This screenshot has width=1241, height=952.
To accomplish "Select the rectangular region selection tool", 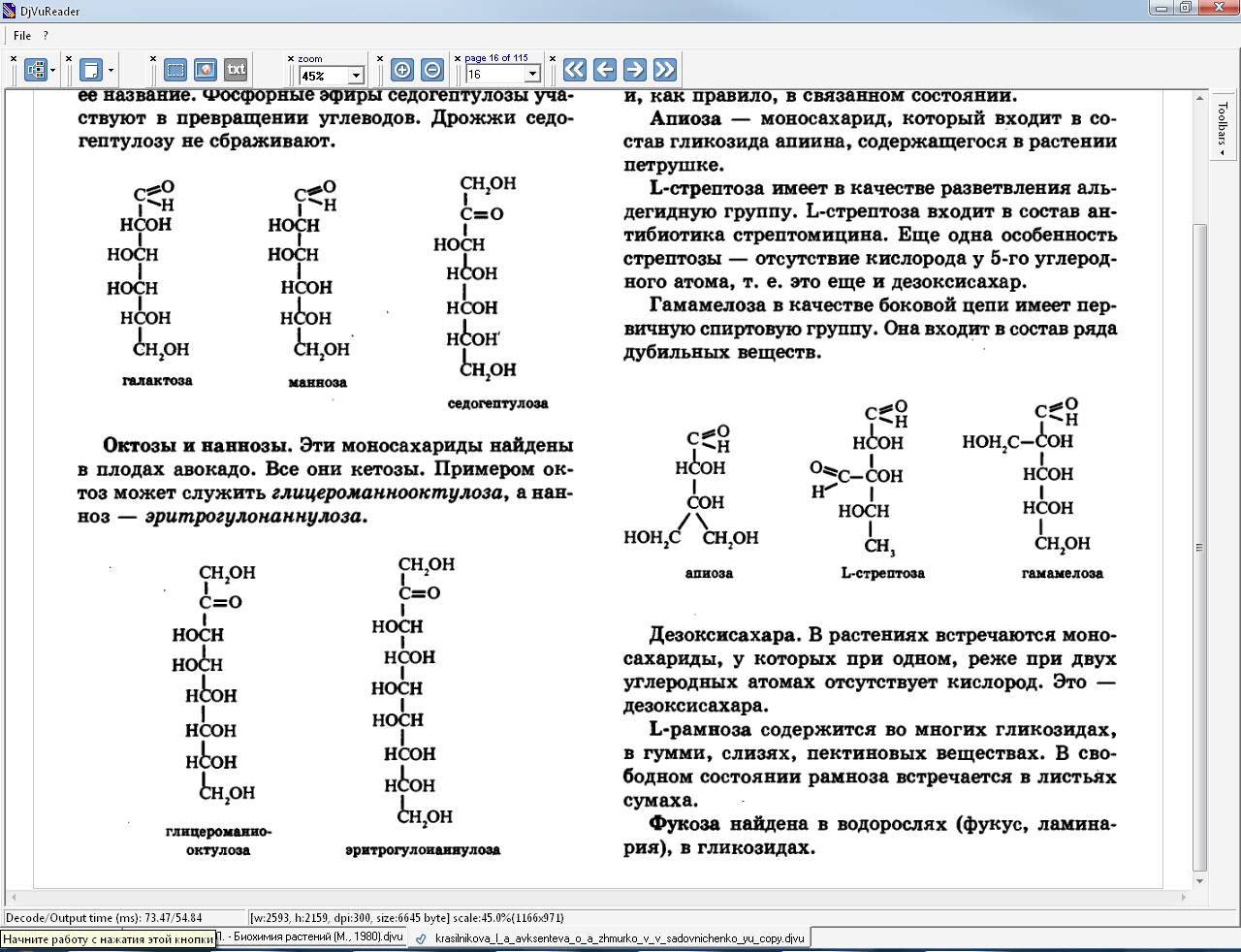I will point(175,70).
